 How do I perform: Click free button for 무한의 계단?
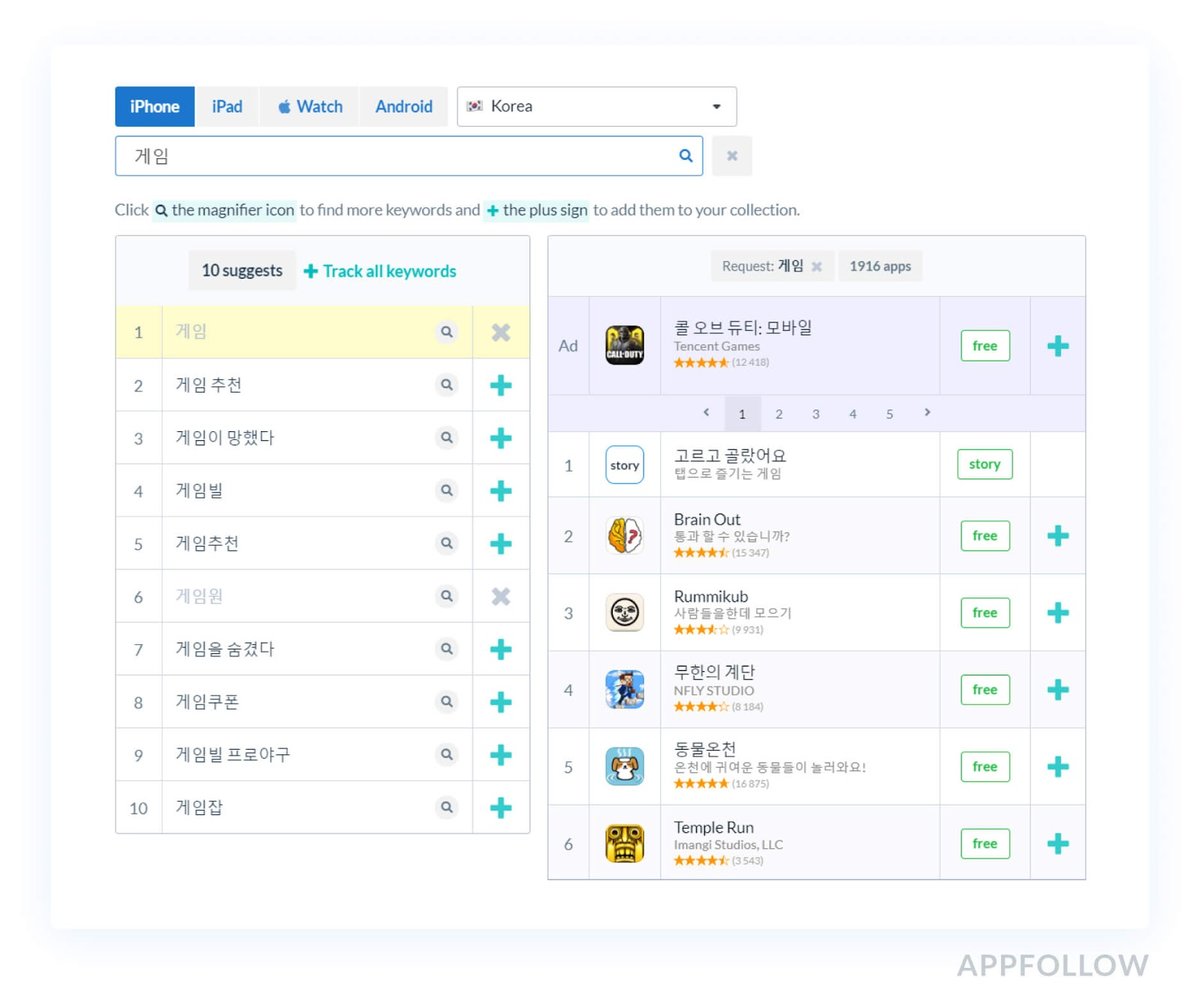[985, 690]
